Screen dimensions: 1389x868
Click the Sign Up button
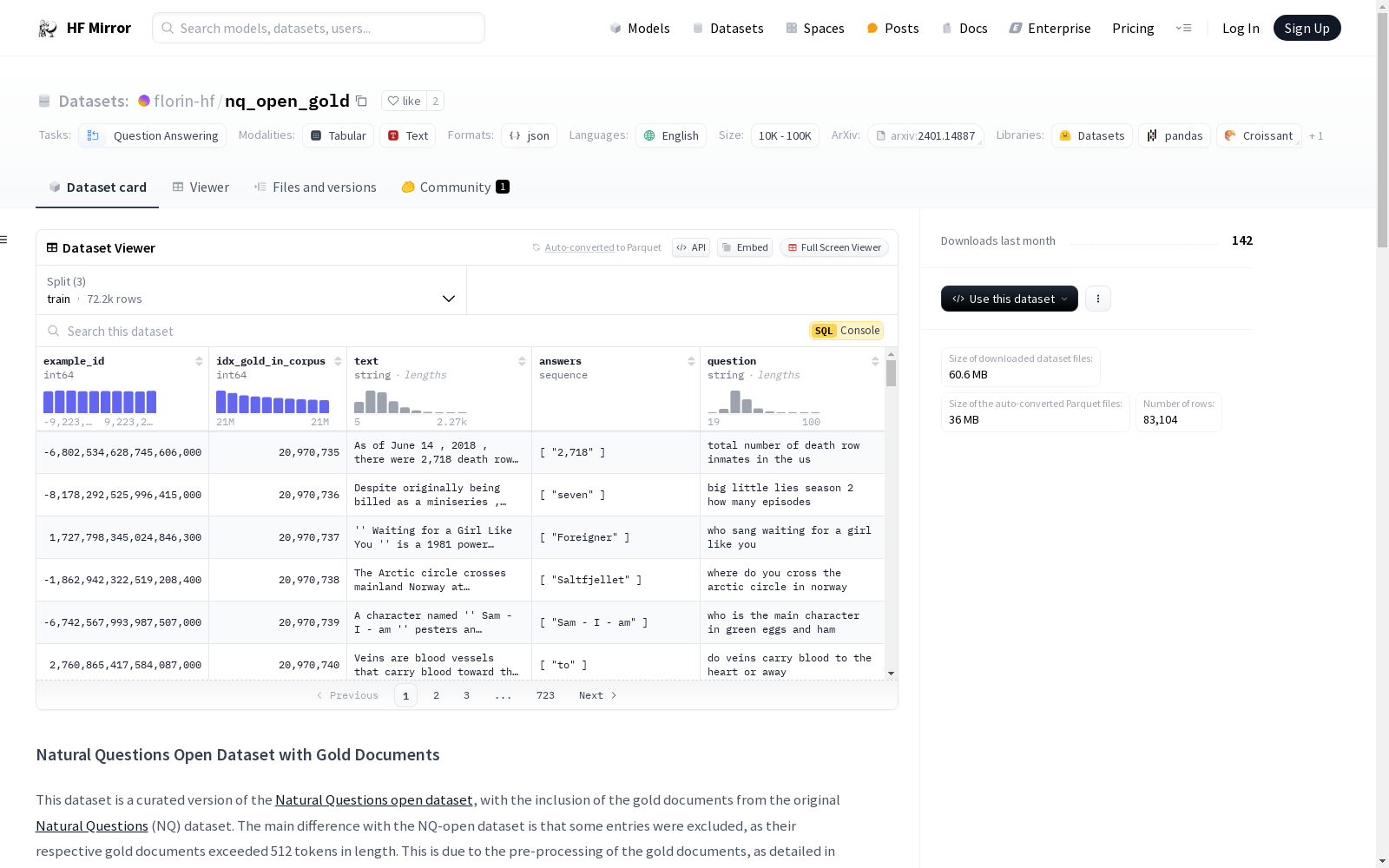(x=1307, y=28)
